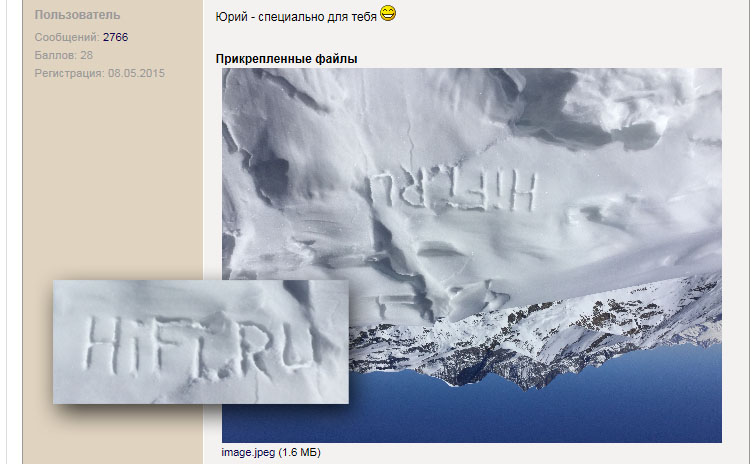Click the grinning smiley emoticon in post
This screenshot has width=755, height=464.
pos(388,13)
